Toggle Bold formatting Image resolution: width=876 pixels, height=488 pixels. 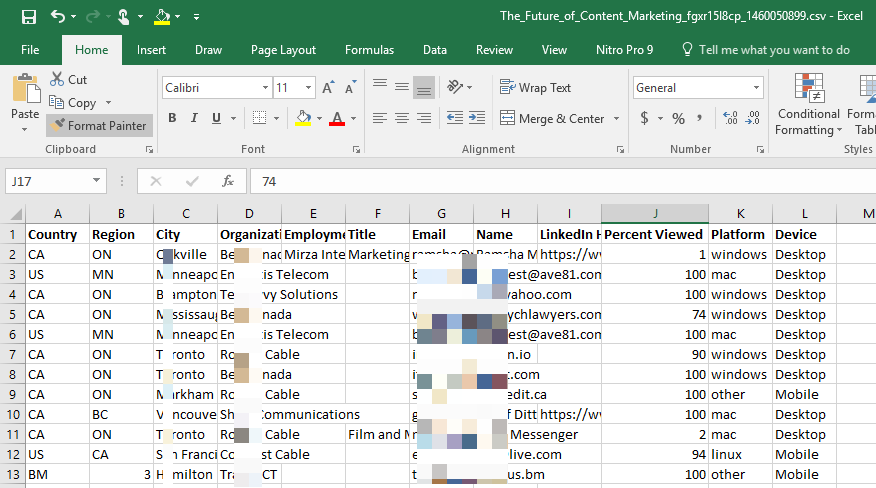(172, 118)
